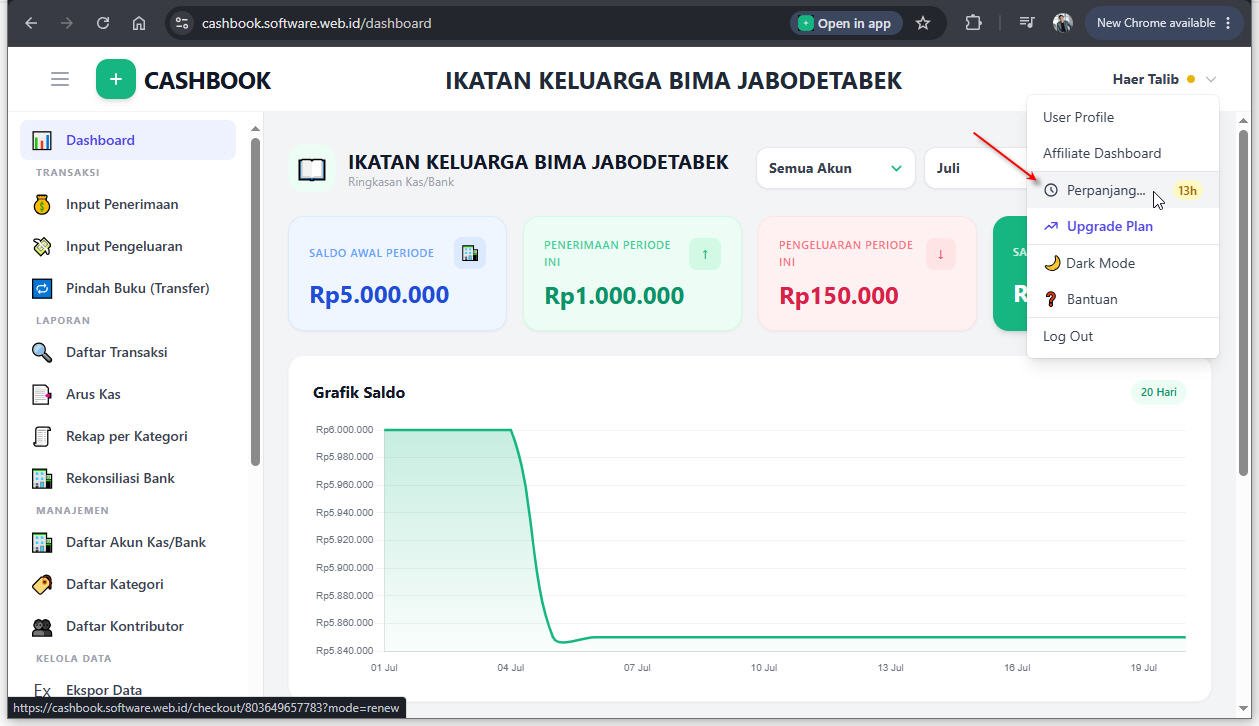Click the building icon on Saldo Awal card
1259x726 pixels.
(470, 253)
